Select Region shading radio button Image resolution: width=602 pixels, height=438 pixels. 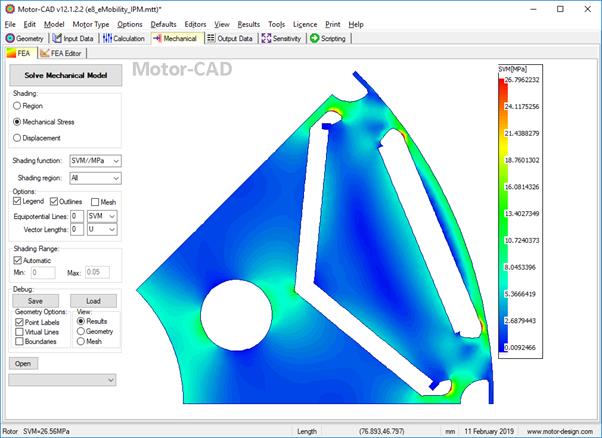(x=17, y=106)
